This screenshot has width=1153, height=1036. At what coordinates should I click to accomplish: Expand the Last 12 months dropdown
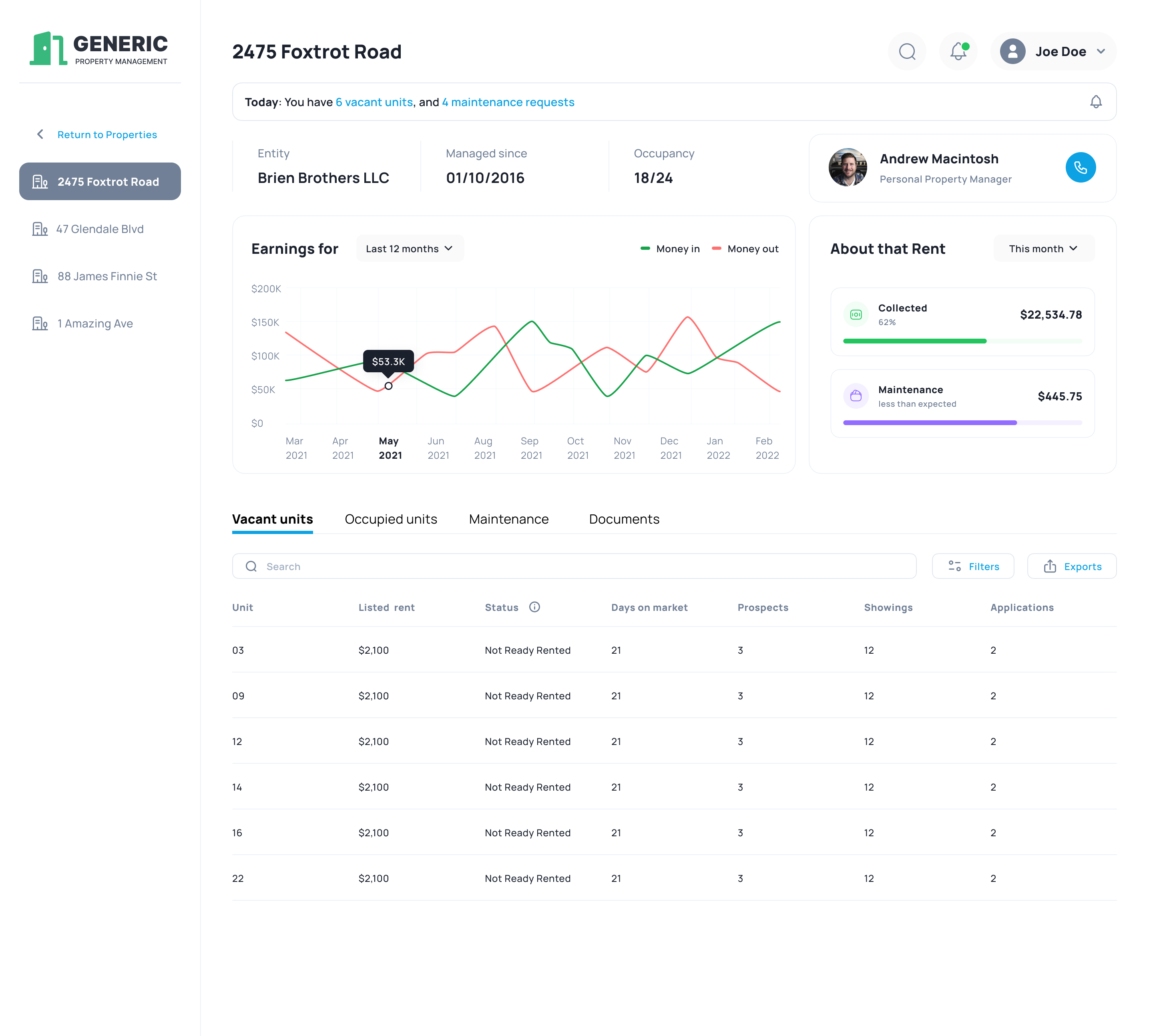tap(410, 249)
